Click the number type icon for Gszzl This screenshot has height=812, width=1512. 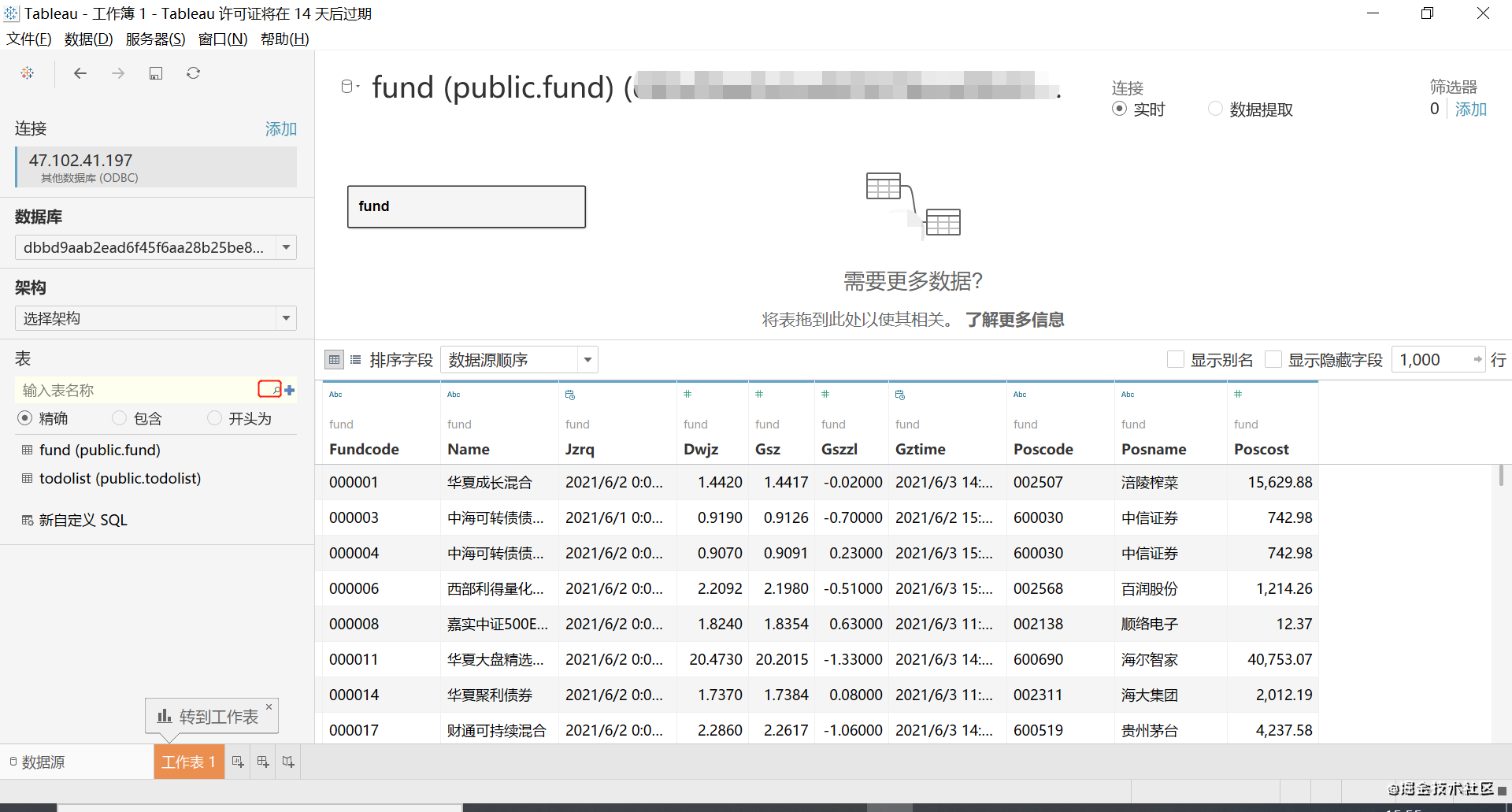825,394
